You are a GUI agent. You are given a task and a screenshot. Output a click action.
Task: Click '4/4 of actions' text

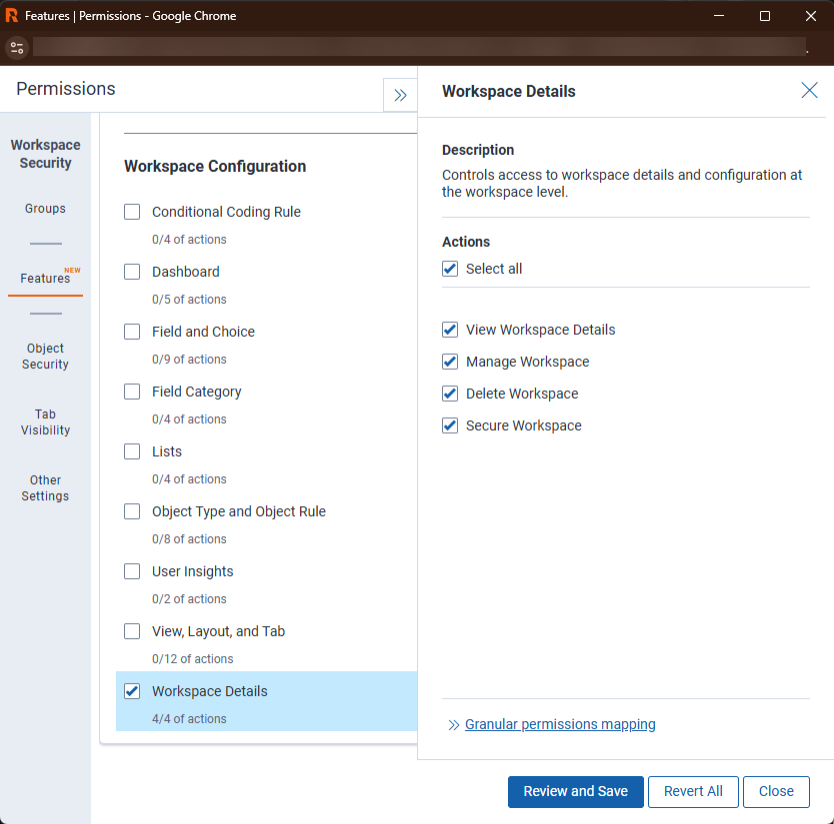(189, 719)
